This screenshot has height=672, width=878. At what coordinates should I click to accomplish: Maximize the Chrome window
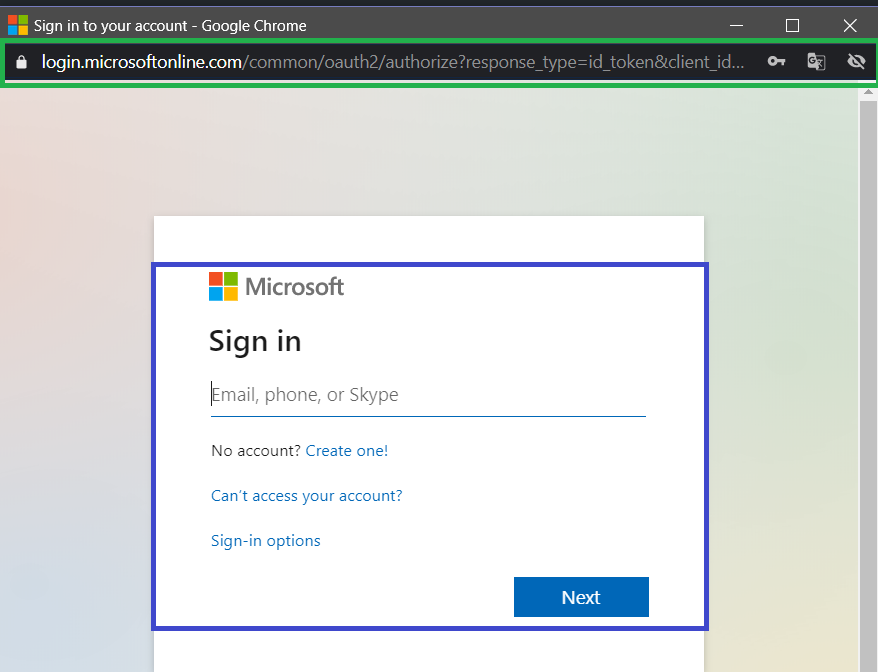pyautogui.click(x=792, y=25)
